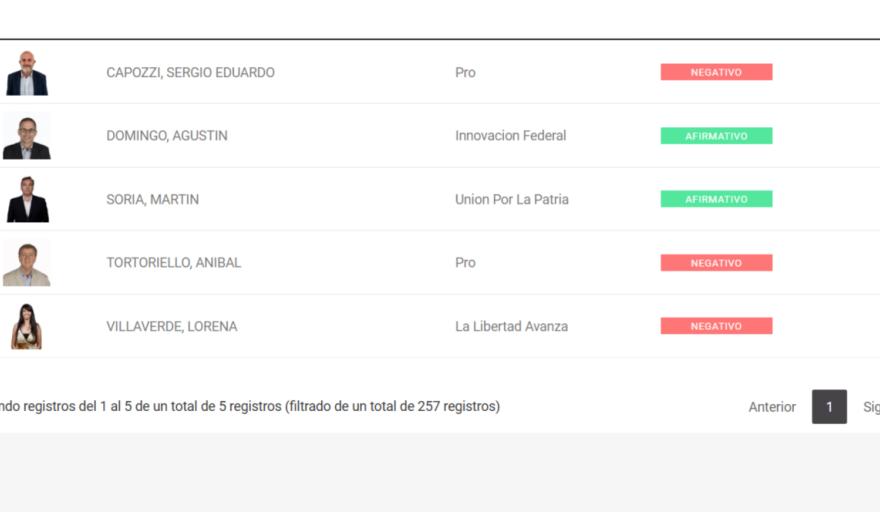Image resolution: width=880 pixels, height=512 pixels.
Task: Select page 1 in pagination
Action: tap(829, 407)
